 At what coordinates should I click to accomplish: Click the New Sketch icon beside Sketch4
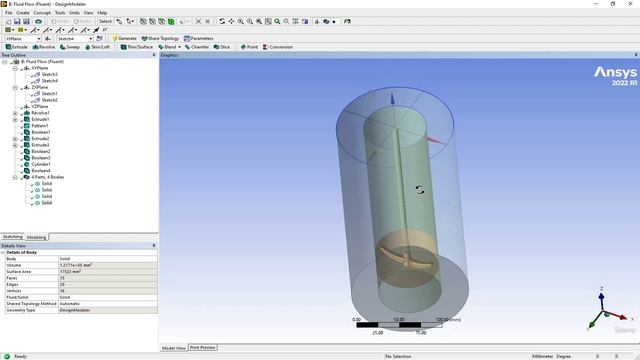coord(99,38)
